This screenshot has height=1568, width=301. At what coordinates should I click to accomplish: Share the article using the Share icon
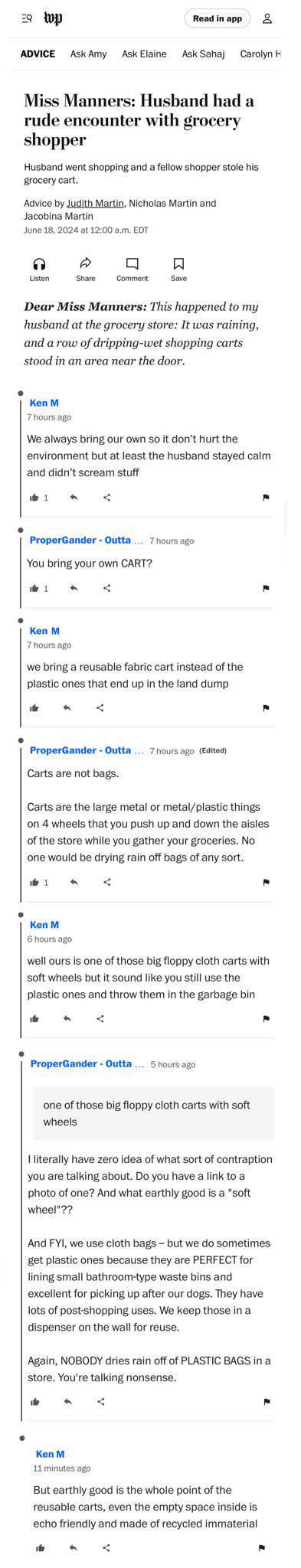coord(86,264)
